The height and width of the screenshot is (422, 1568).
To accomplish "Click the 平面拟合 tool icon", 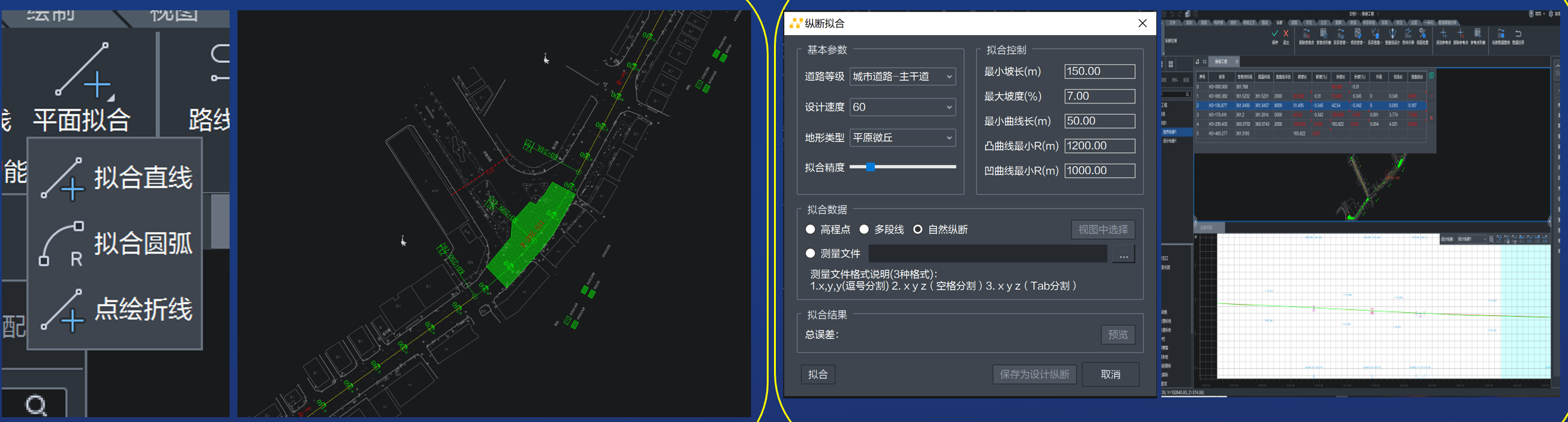I will (x=83, y=70).
